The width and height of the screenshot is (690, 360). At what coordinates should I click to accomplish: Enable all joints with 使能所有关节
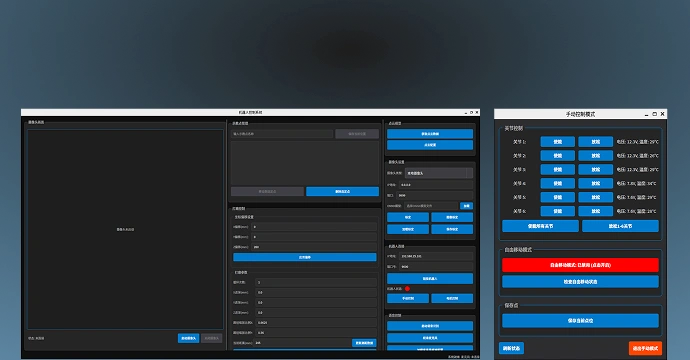540,226
